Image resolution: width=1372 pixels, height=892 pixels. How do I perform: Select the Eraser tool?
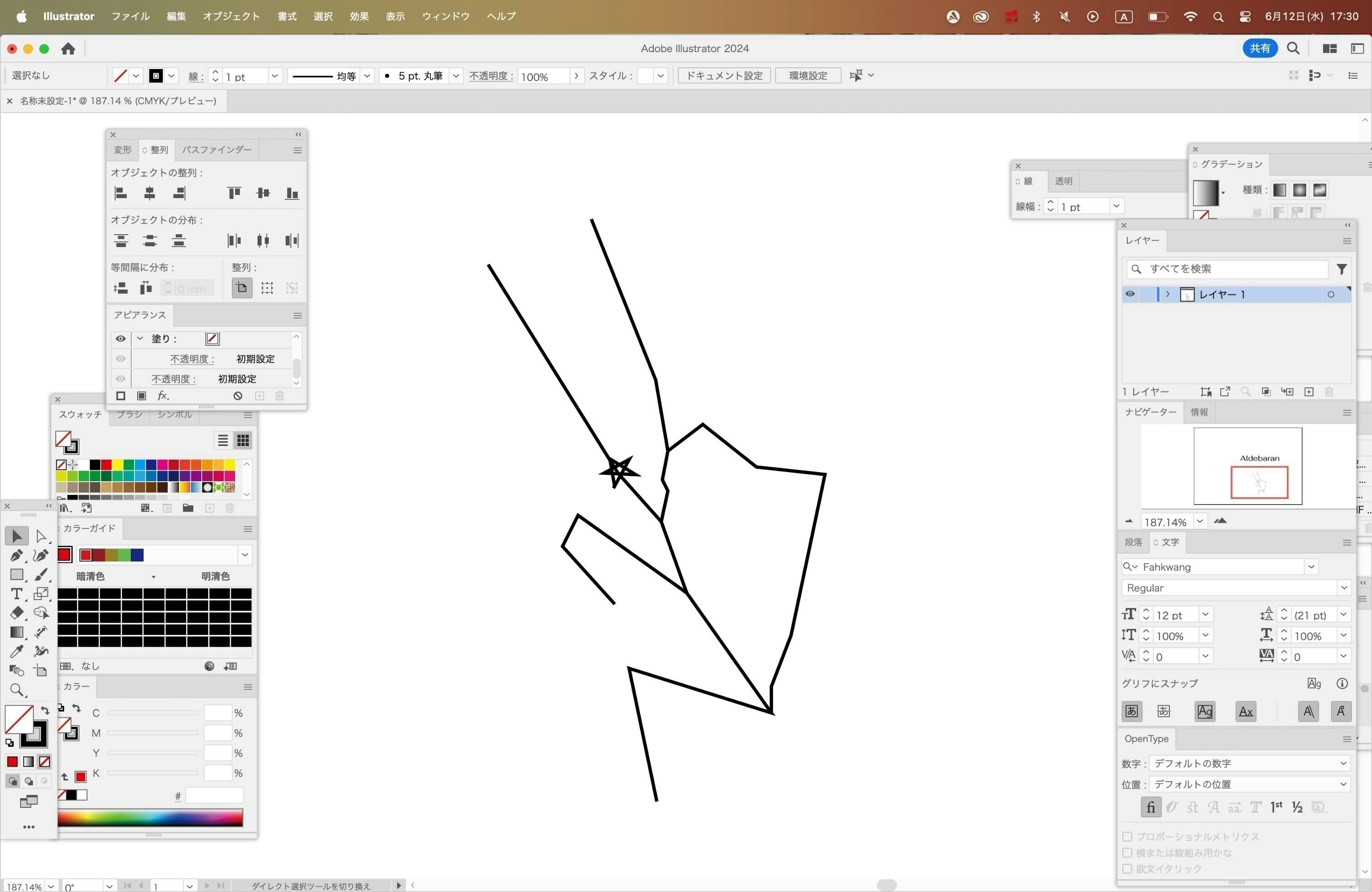(16, 613)
